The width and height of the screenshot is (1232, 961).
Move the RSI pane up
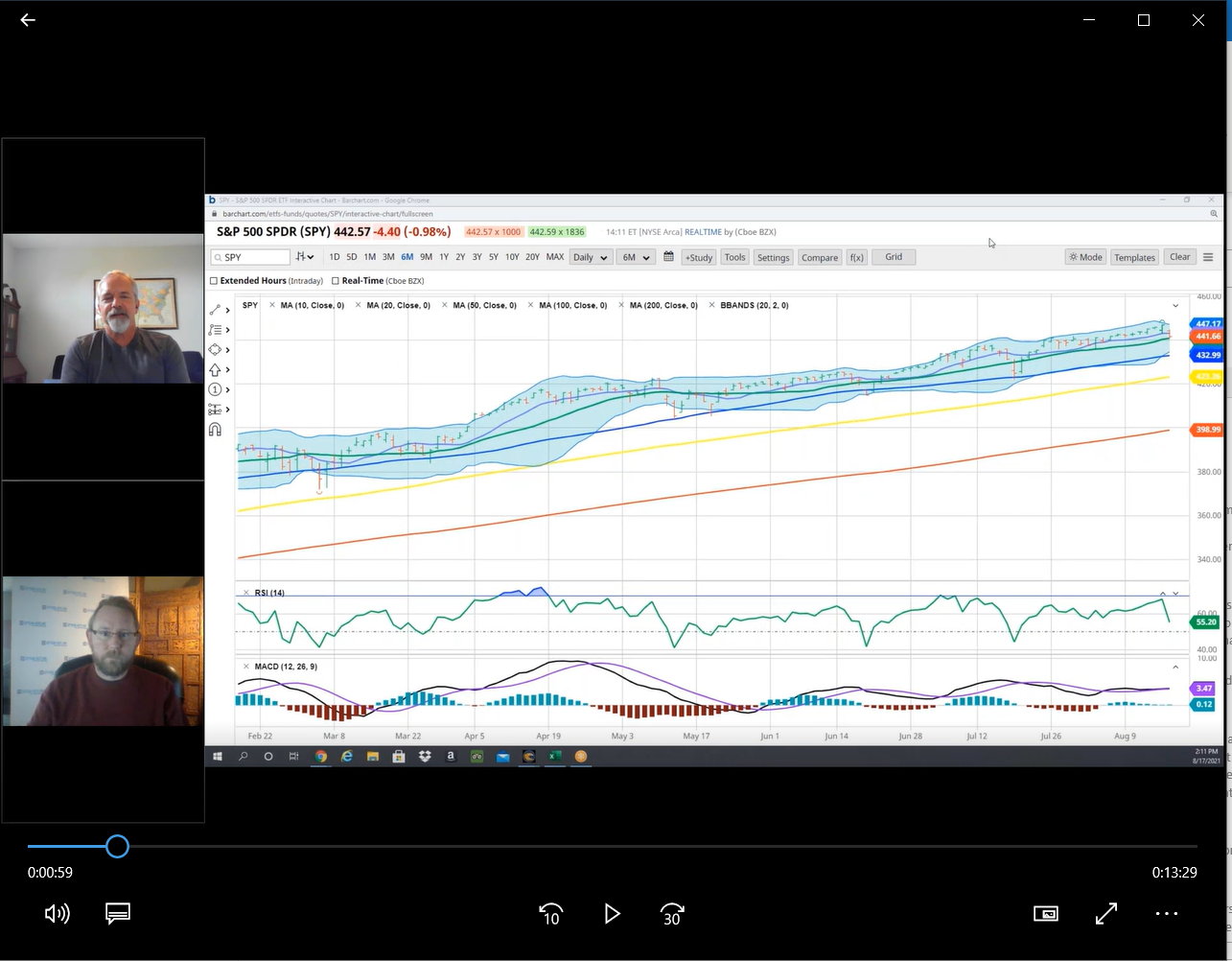tap(1163, 594)
